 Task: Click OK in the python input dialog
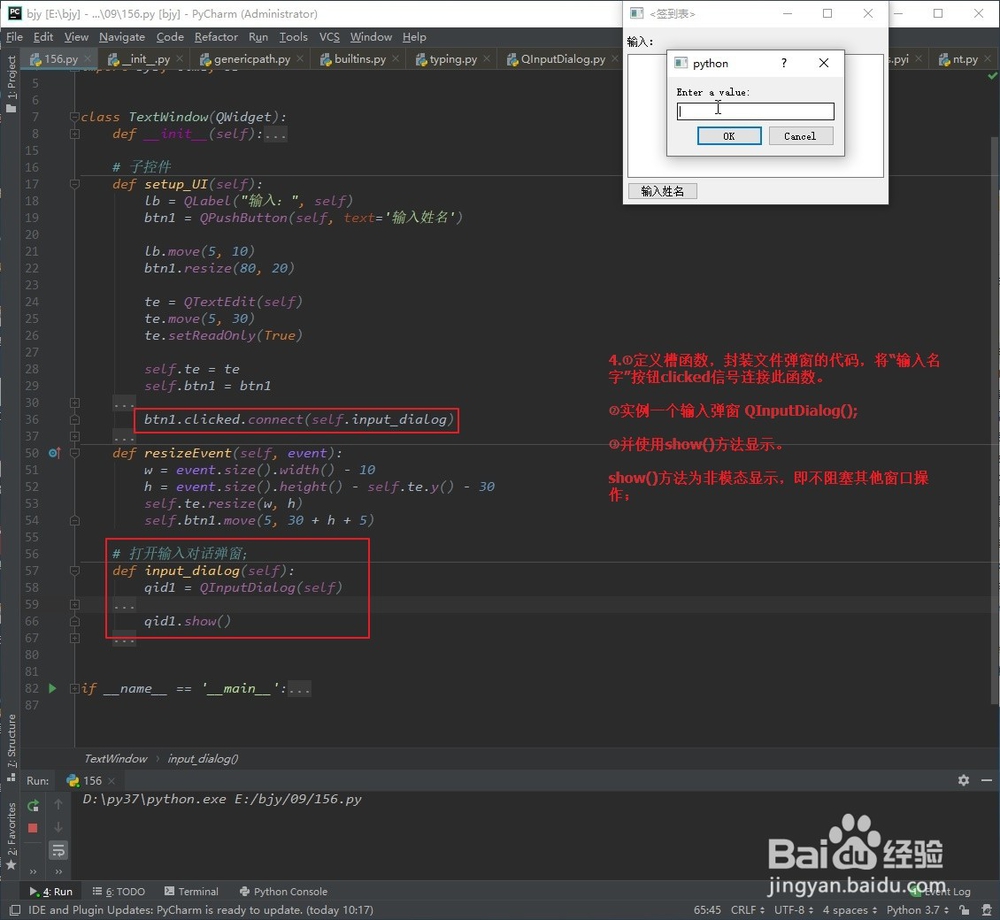pos(729,136)
